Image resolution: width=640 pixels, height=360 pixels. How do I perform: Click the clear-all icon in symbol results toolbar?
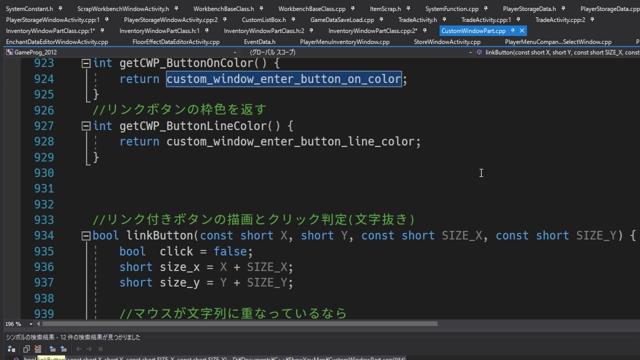[38, 349]
